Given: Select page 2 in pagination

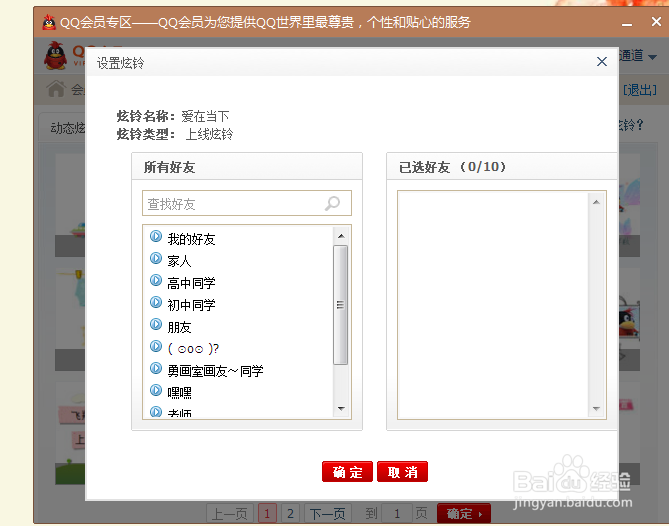Looking at the screenshot, I should (290, 514).
